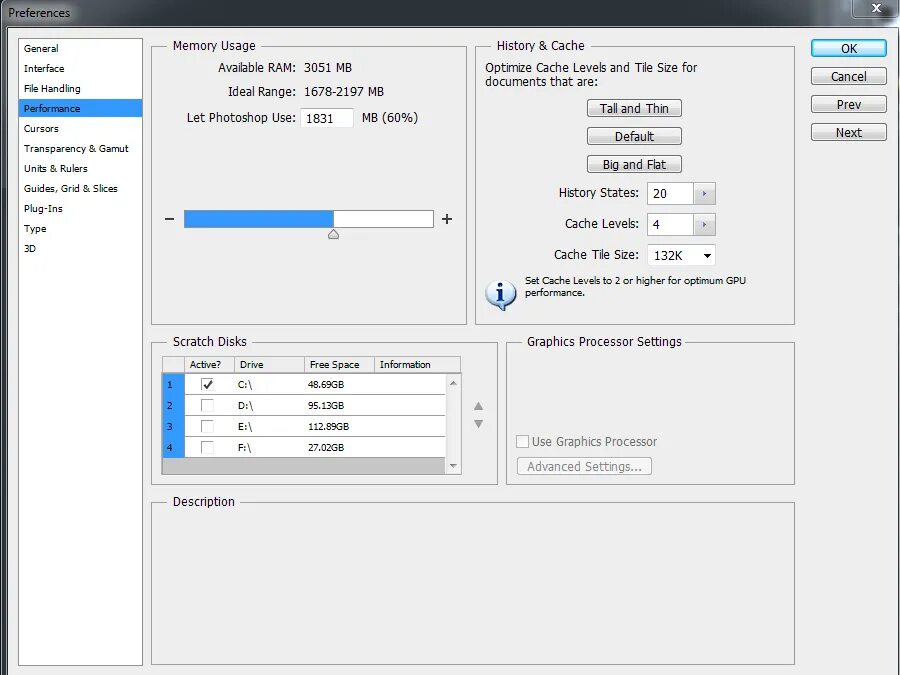
Task: Click the 27.02GB free space cell
Action: pyautogui.click(x=326, y=447)
